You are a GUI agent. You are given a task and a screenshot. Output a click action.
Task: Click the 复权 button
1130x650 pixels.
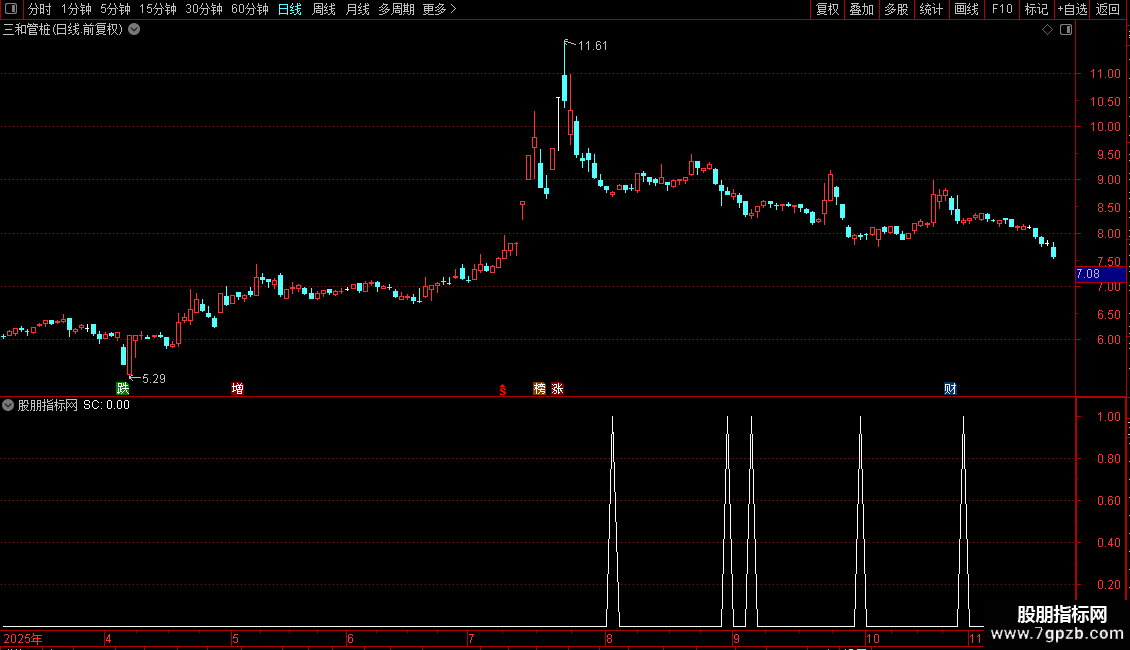tap(827, 9)
